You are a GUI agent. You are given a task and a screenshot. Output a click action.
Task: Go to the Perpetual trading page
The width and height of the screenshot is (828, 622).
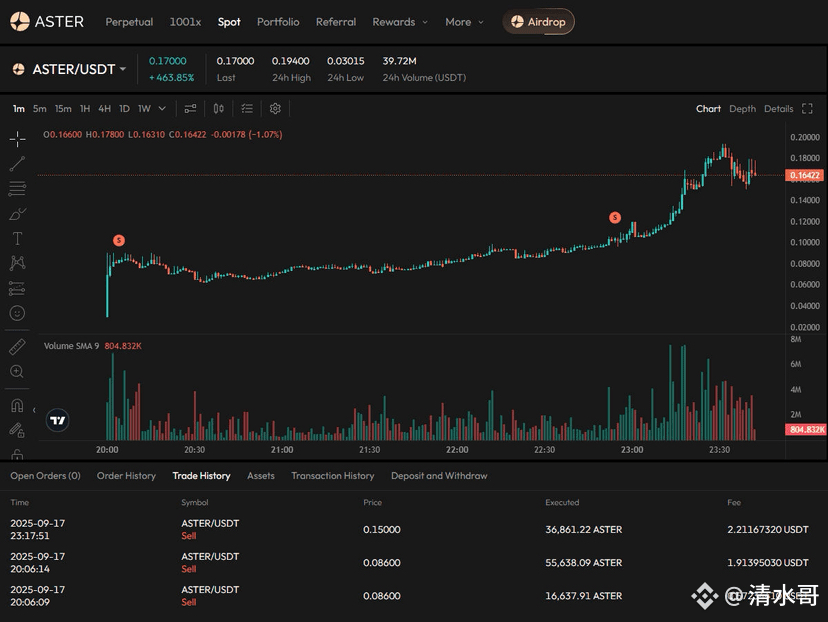coord(129,22)
